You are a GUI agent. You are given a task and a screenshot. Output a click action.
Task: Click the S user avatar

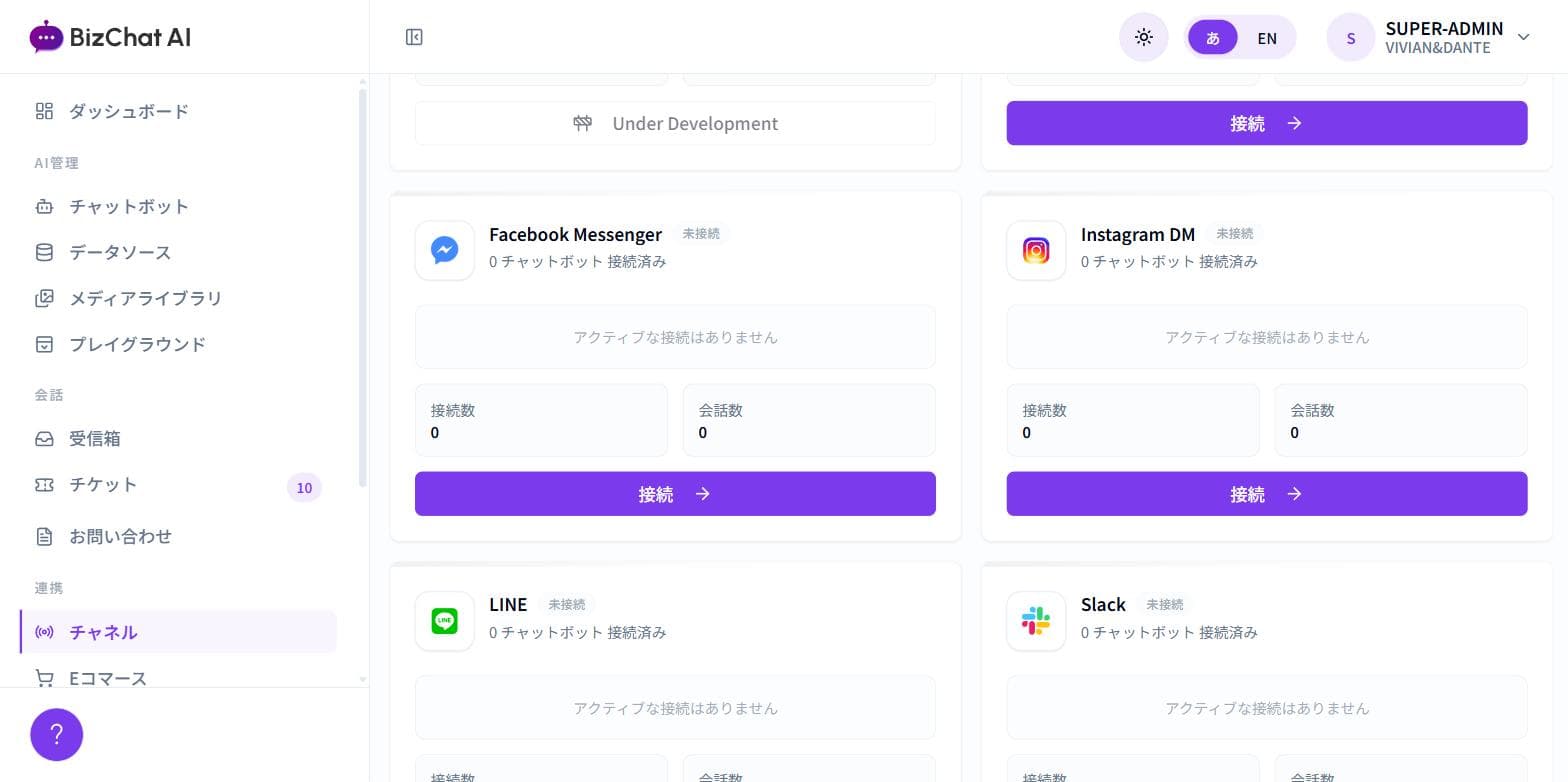point(1351,38)
